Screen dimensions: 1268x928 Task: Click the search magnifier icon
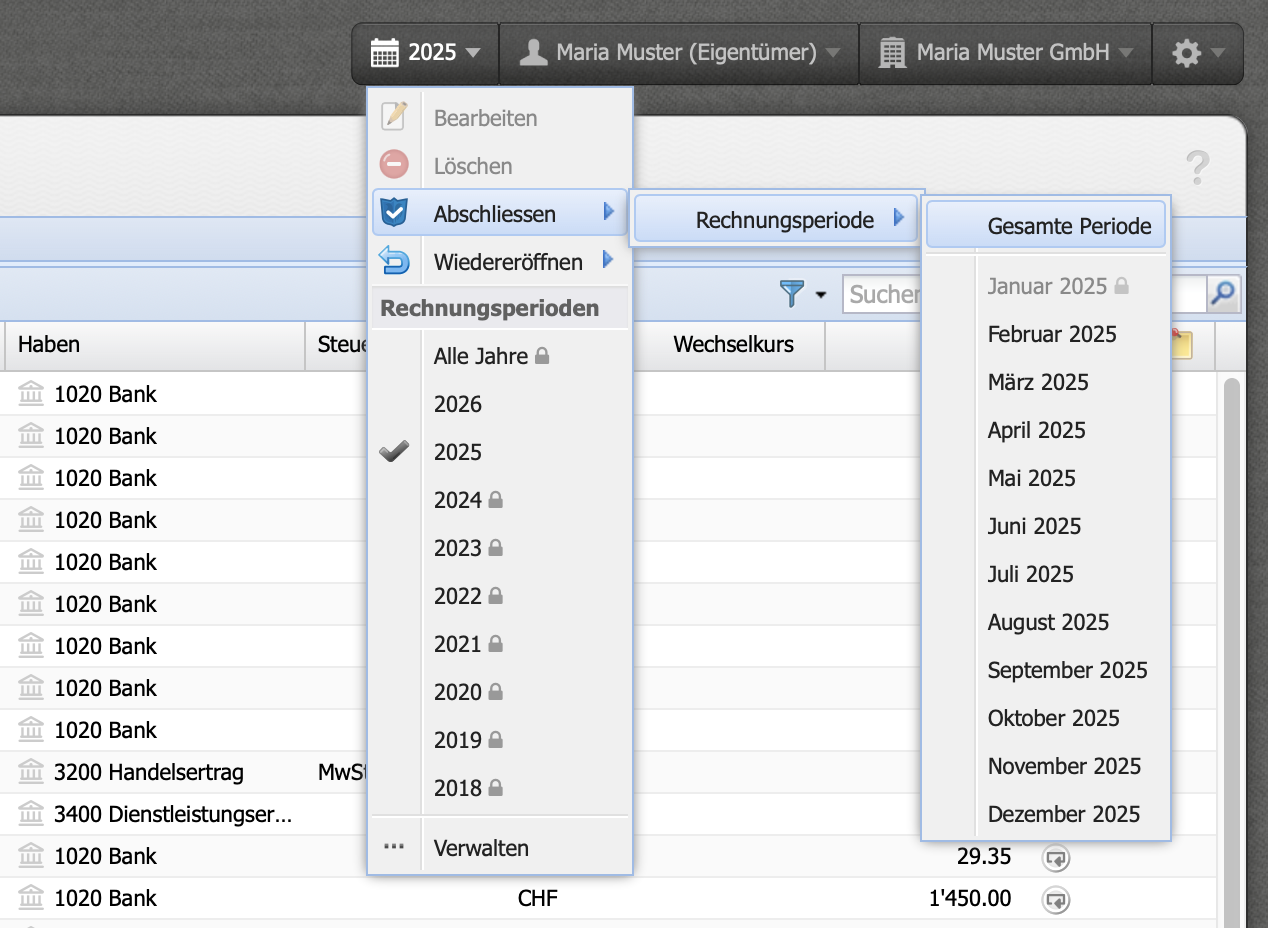[1222, 294]
